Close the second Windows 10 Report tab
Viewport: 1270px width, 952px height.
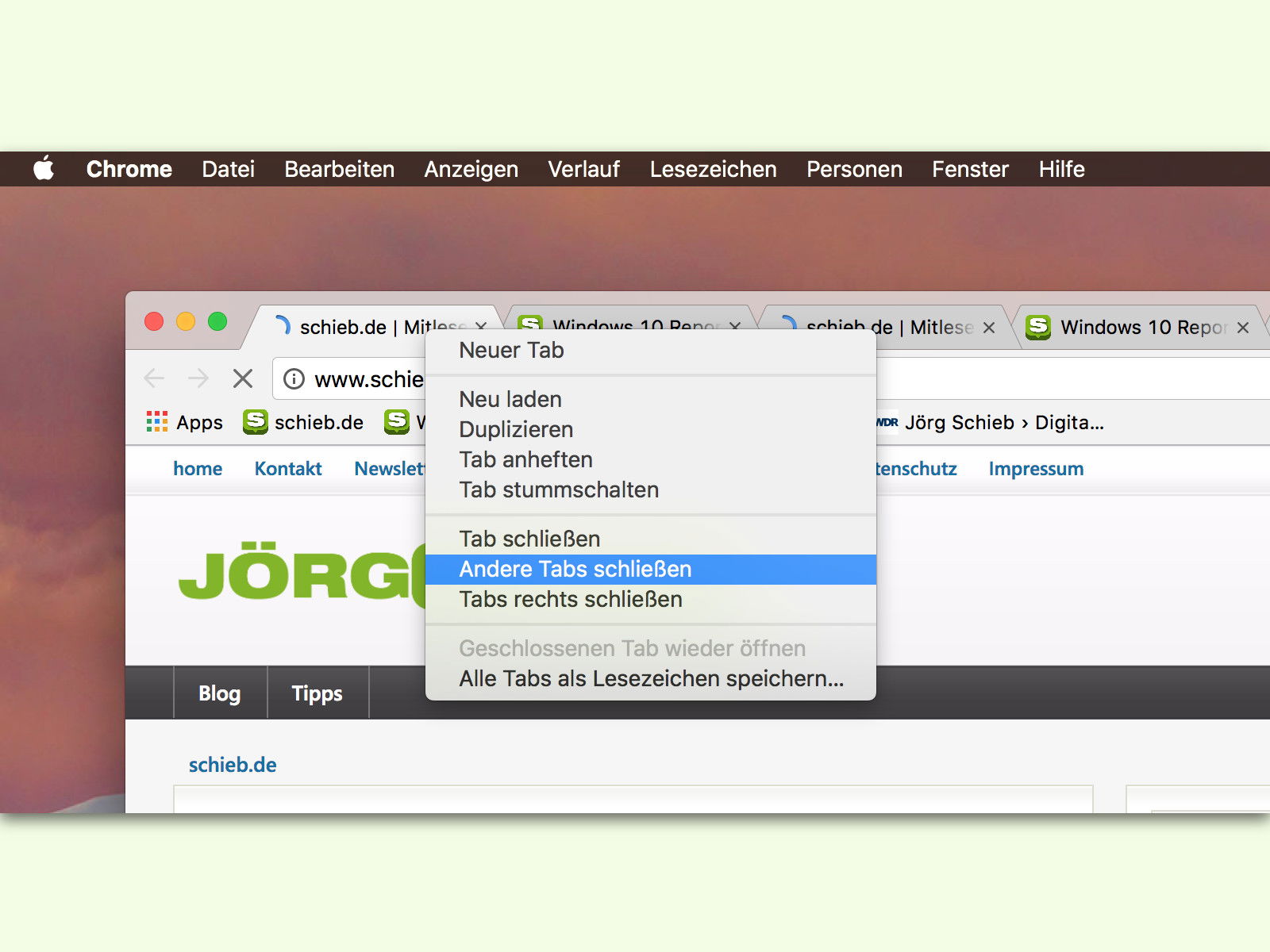[x=735, y=327]
